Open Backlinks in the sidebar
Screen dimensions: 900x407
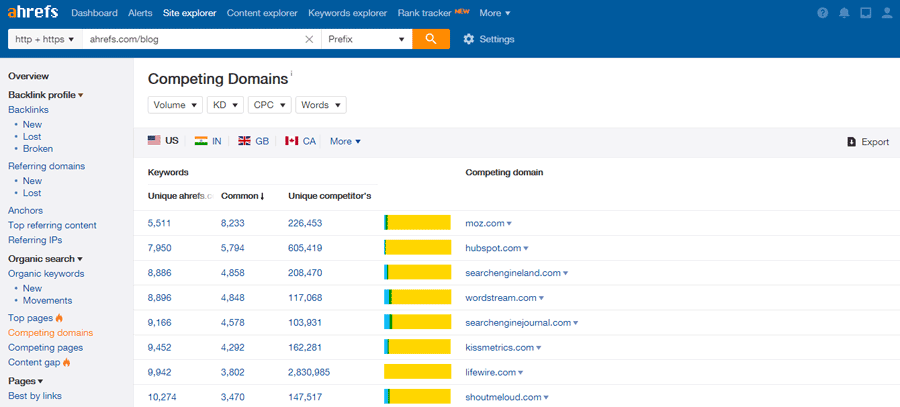(28, 110)
